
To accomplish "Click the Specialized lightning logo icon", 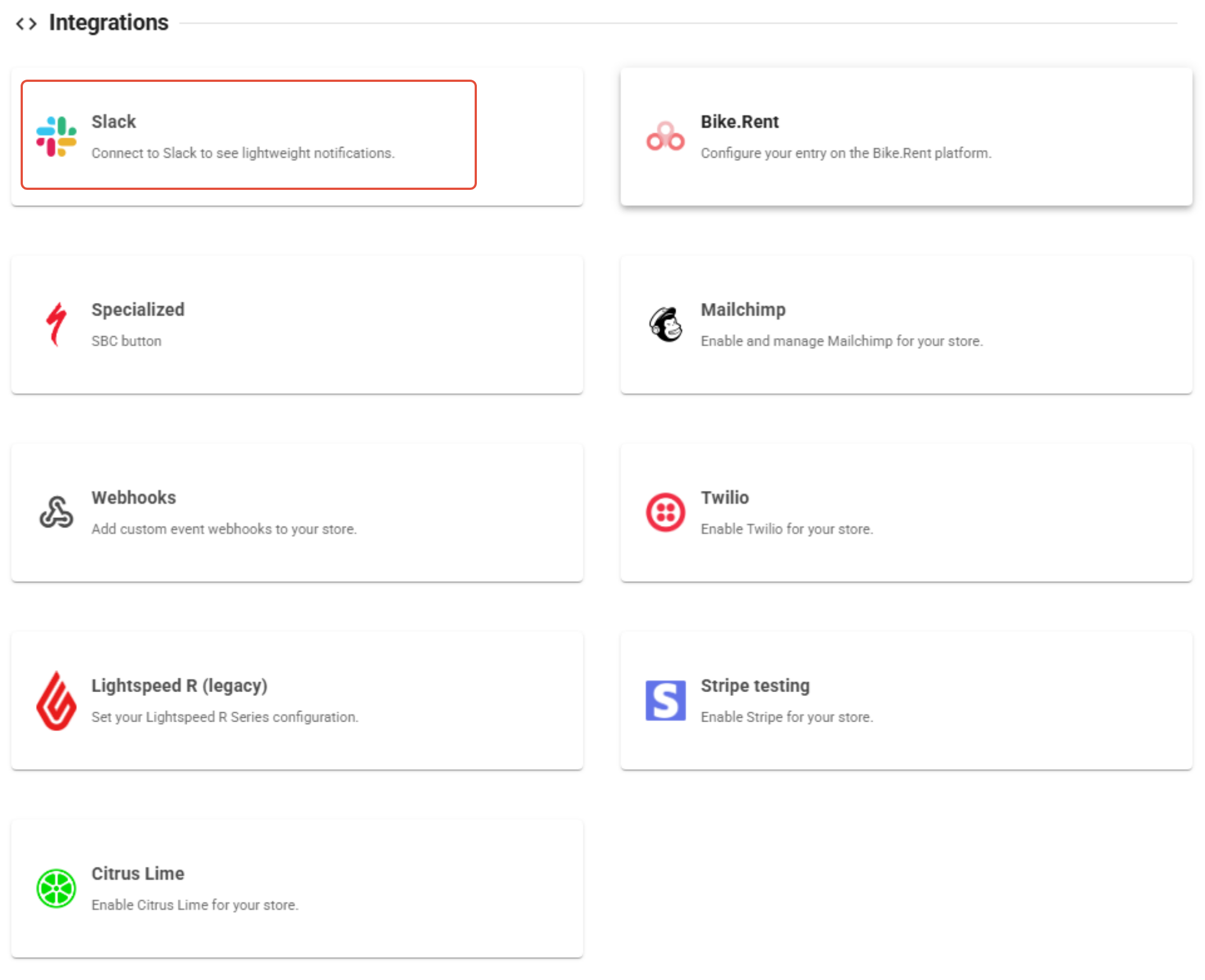I will (x=56, y=325).
